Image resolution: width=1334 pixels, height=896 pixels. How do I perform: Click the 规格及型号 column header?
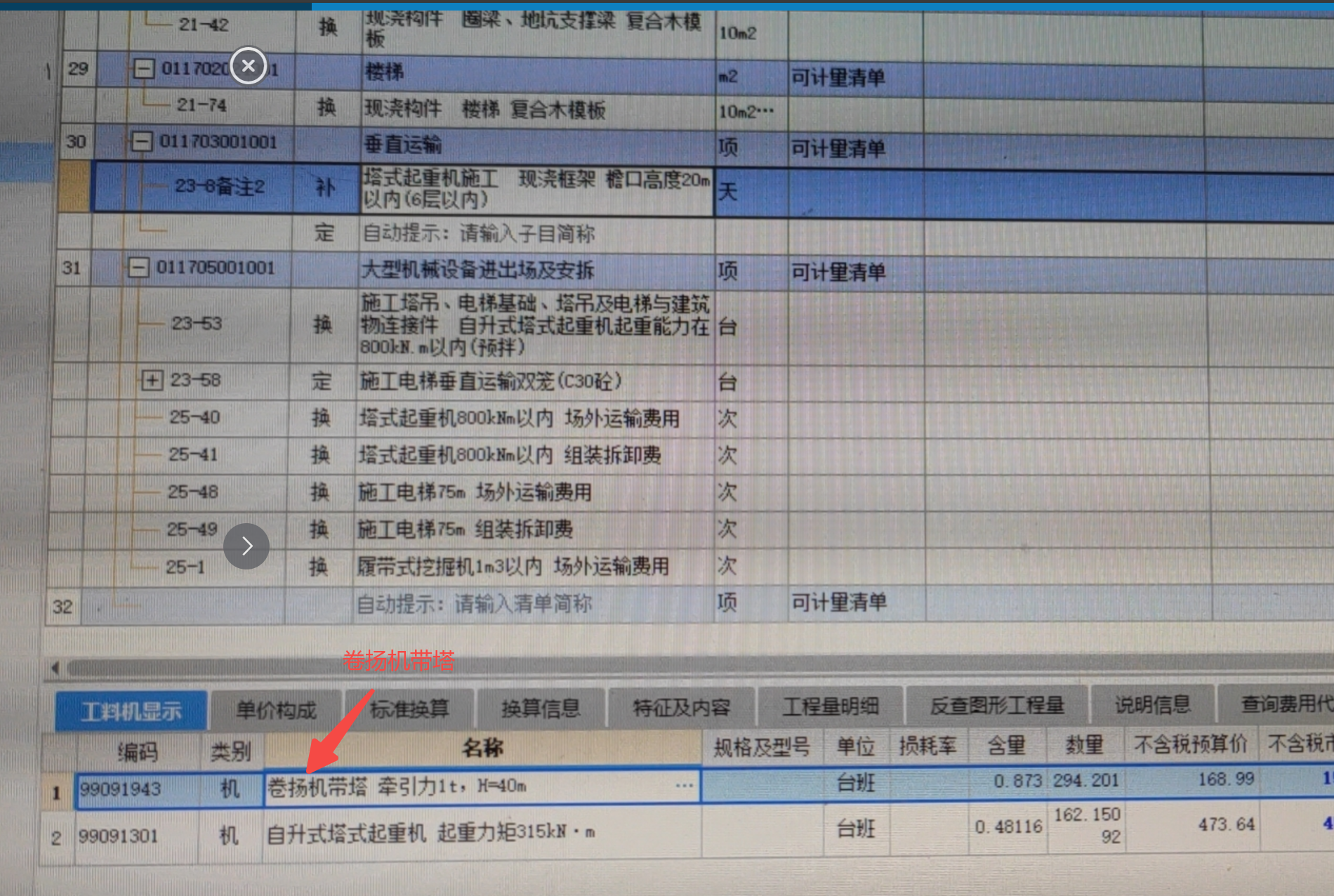[762, 747]
